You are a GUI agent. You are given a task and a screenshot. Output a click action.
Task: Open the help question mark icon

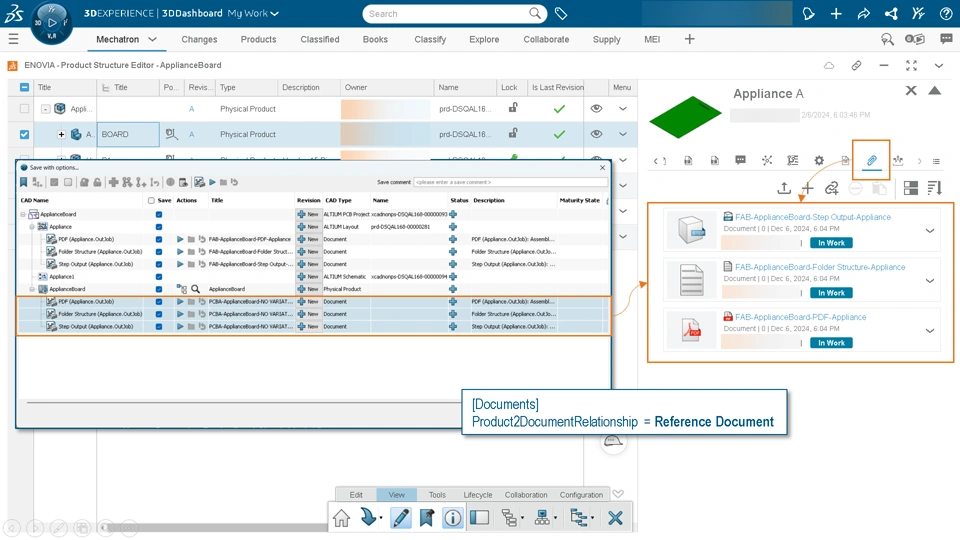click(946, 13)
